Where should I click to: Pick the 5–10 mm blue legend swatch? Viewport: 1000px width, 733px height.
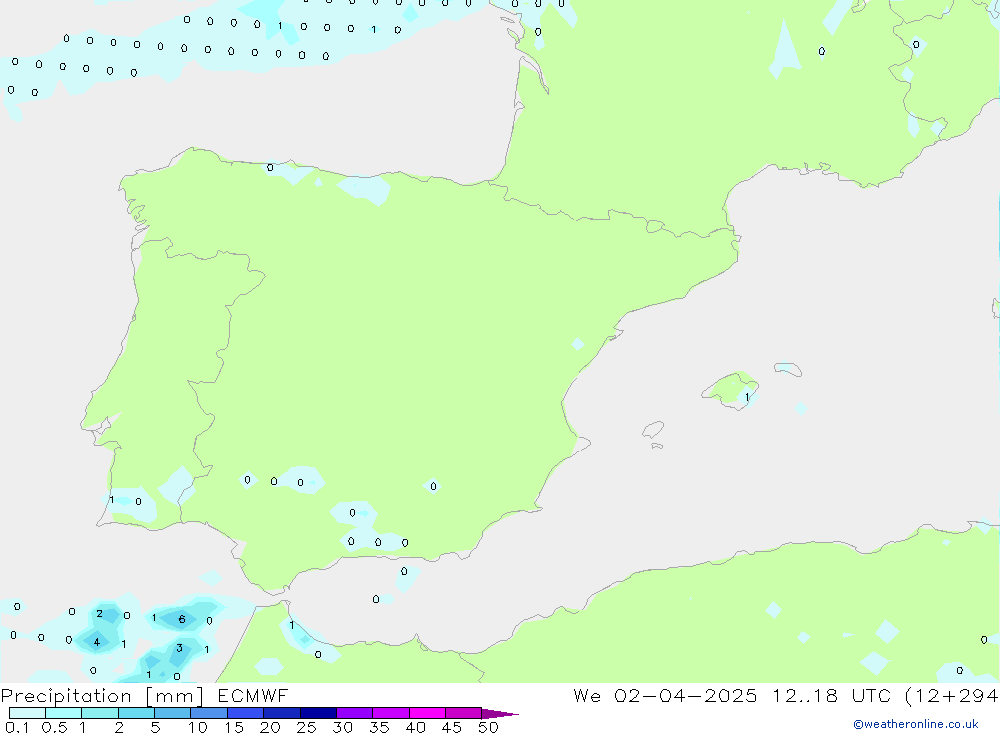(173, 713)
